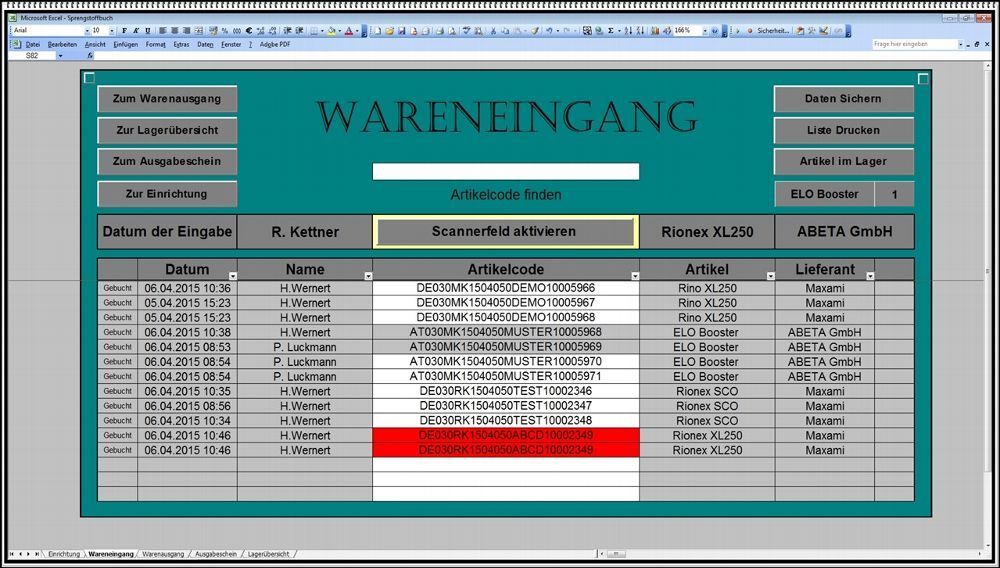This screenshot has width=1000, height=568.
Task: Toggle underline formatting in the toolbar
Action: tap(146, 31)
